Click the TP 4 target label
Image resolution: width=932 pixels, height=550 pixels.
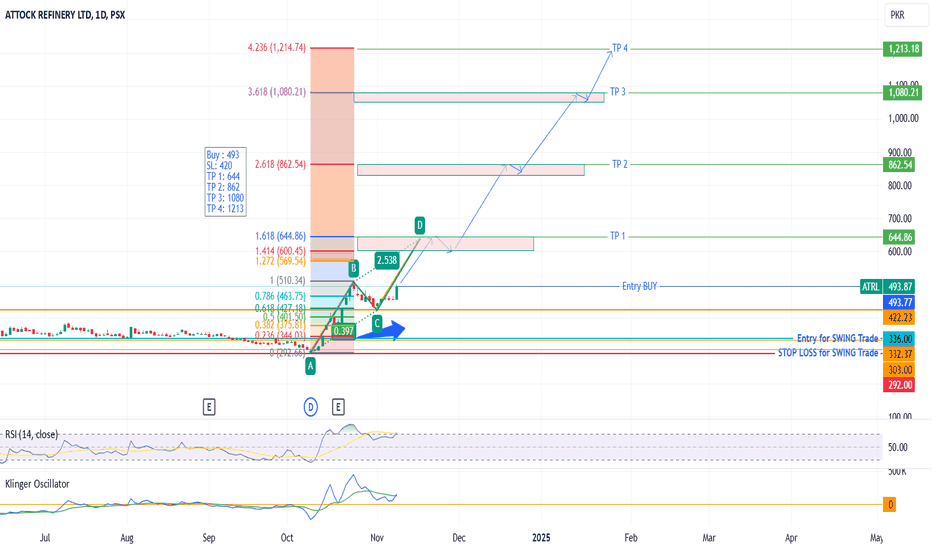[620, 48]
